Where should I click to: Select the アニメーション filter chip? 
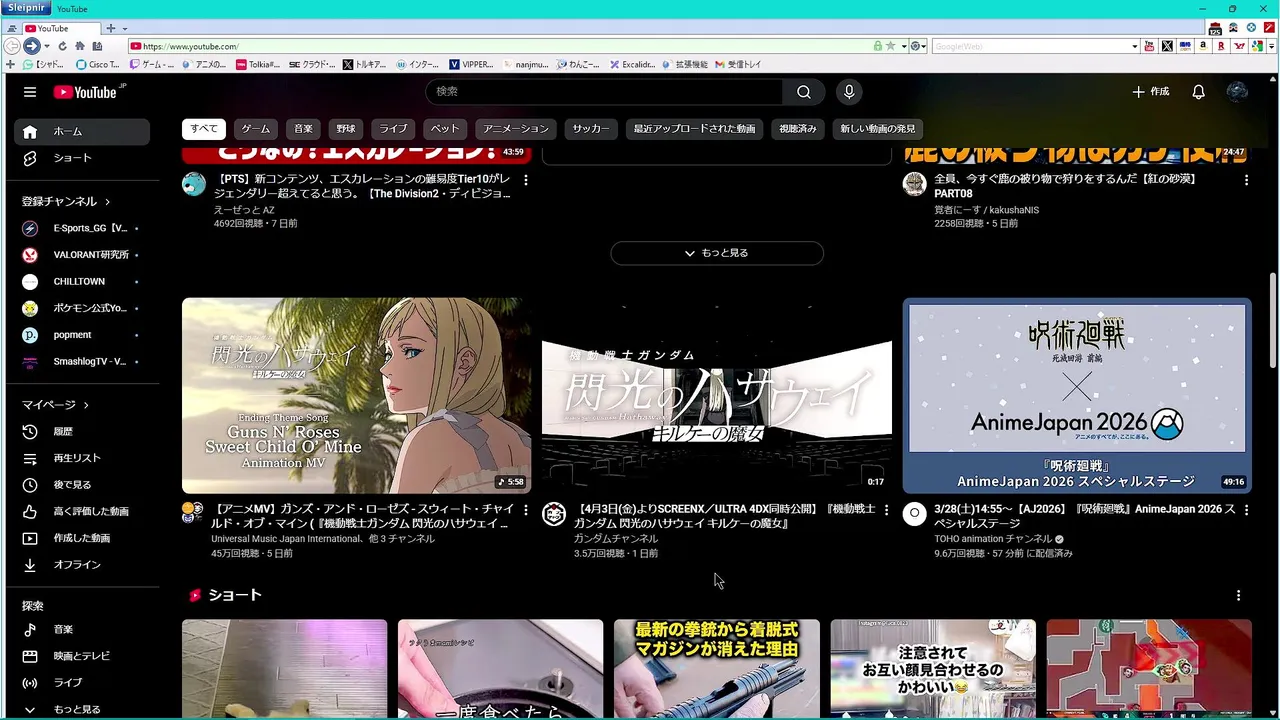pos(516,129)
